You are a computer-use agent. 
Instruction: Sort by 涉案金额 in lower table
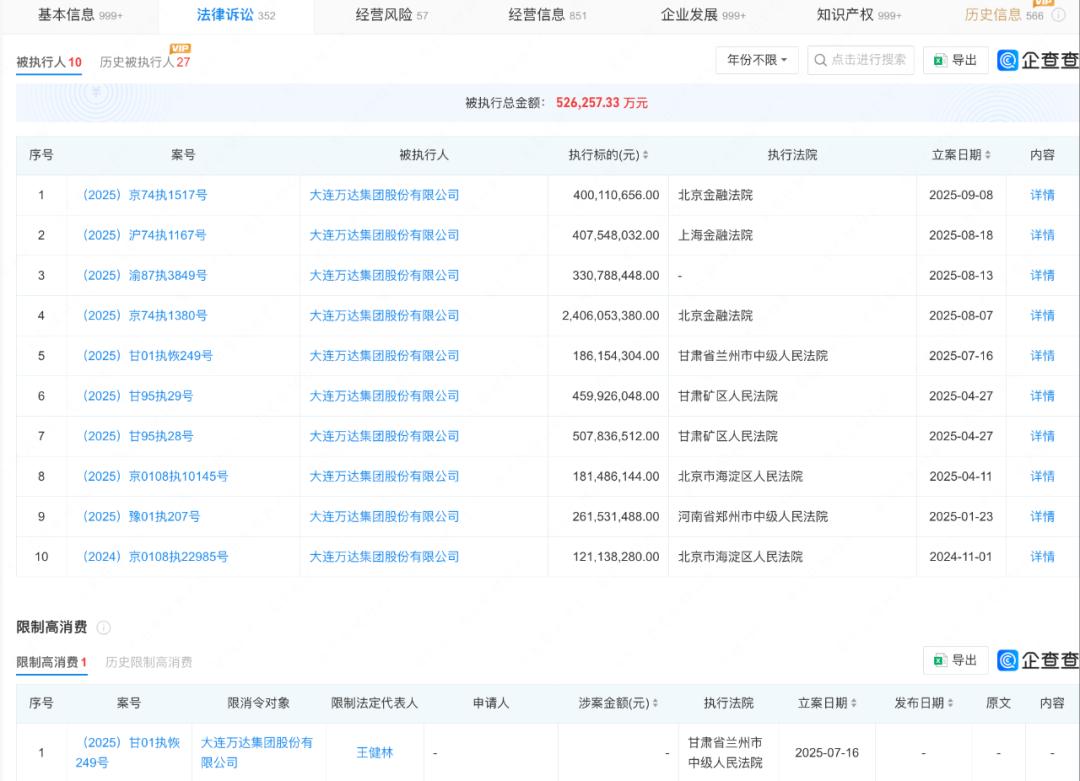pyautogui.click(x=655, y=703)
